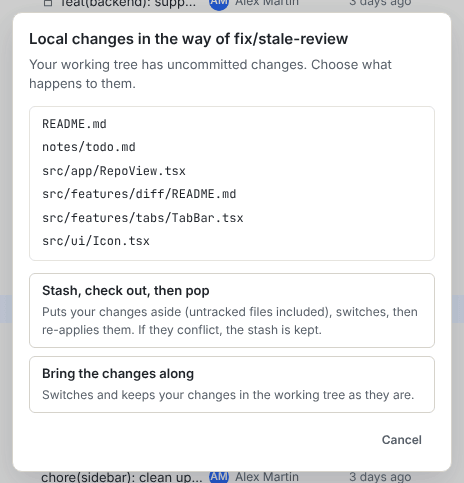Click Alex Martin in chore(sidebar) commit row
Screen dimensions: 464x483
tap(267, 477)
